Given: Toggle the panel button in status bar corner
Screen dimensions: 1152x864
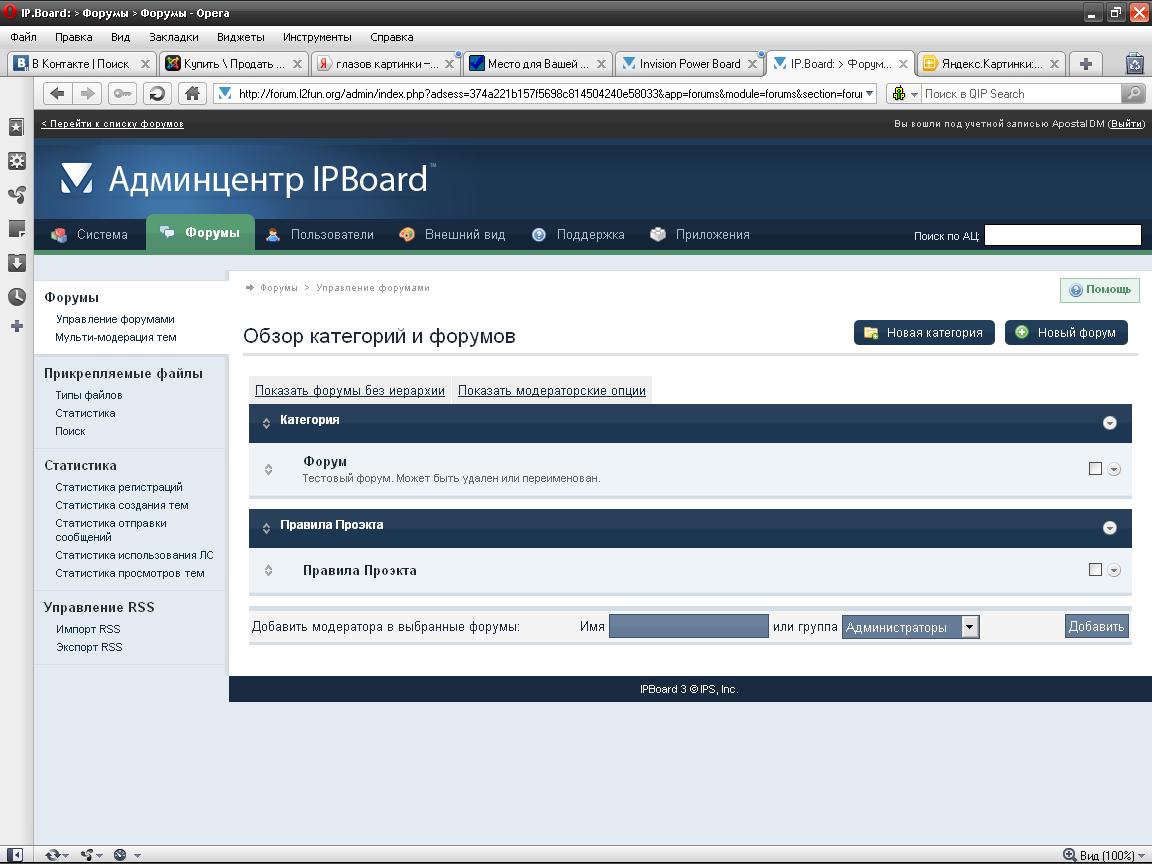Looking at the screenshot, I should [x=14, y=854].
